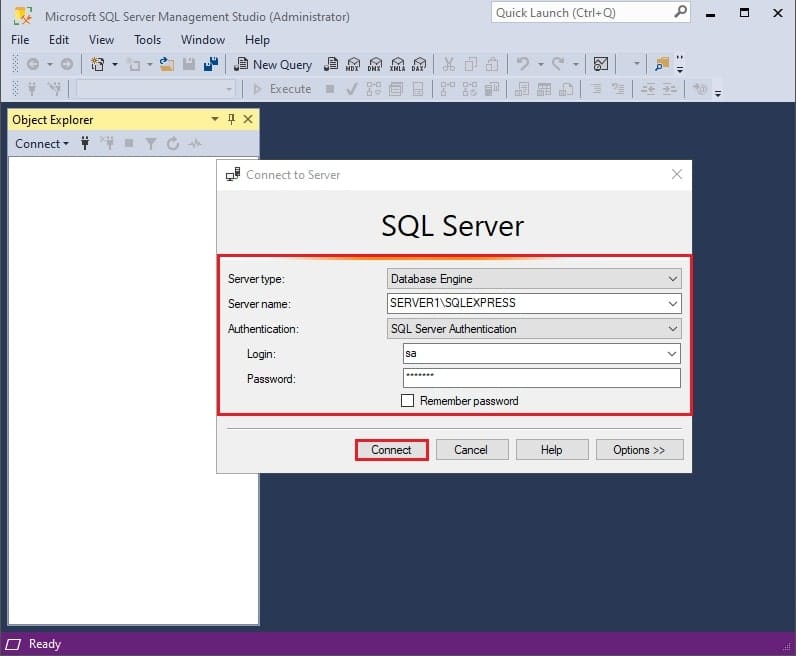
Task: Expand the Server name dropdown arrow
Action: tap(672, 304)
